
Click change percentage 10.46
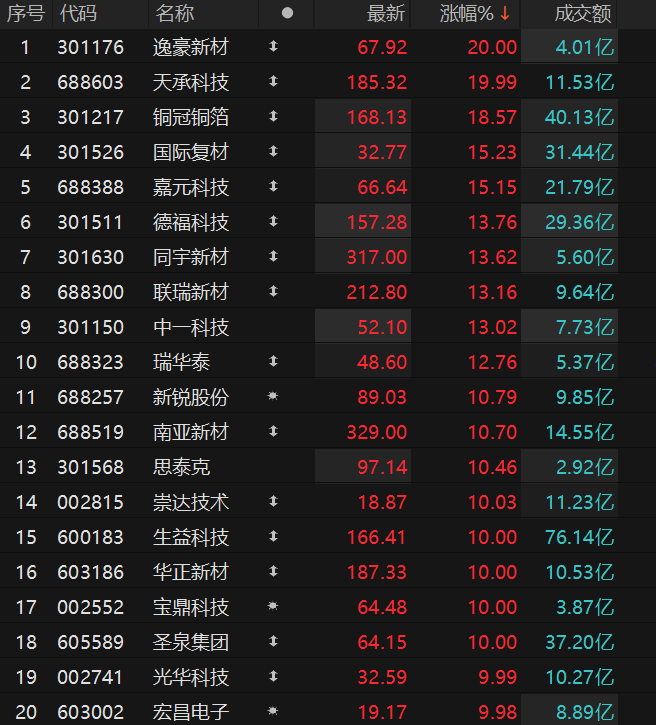click(492, 467)
